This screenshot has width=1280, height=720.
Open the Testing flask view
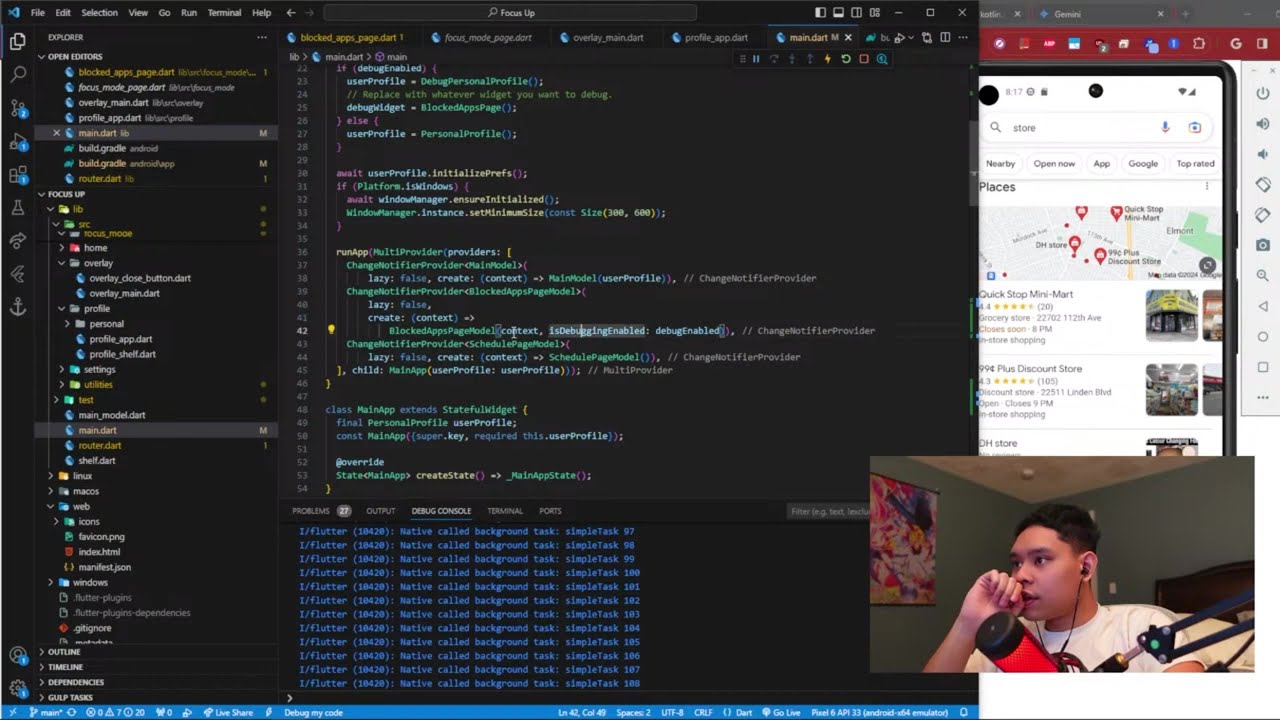(17, 208)
